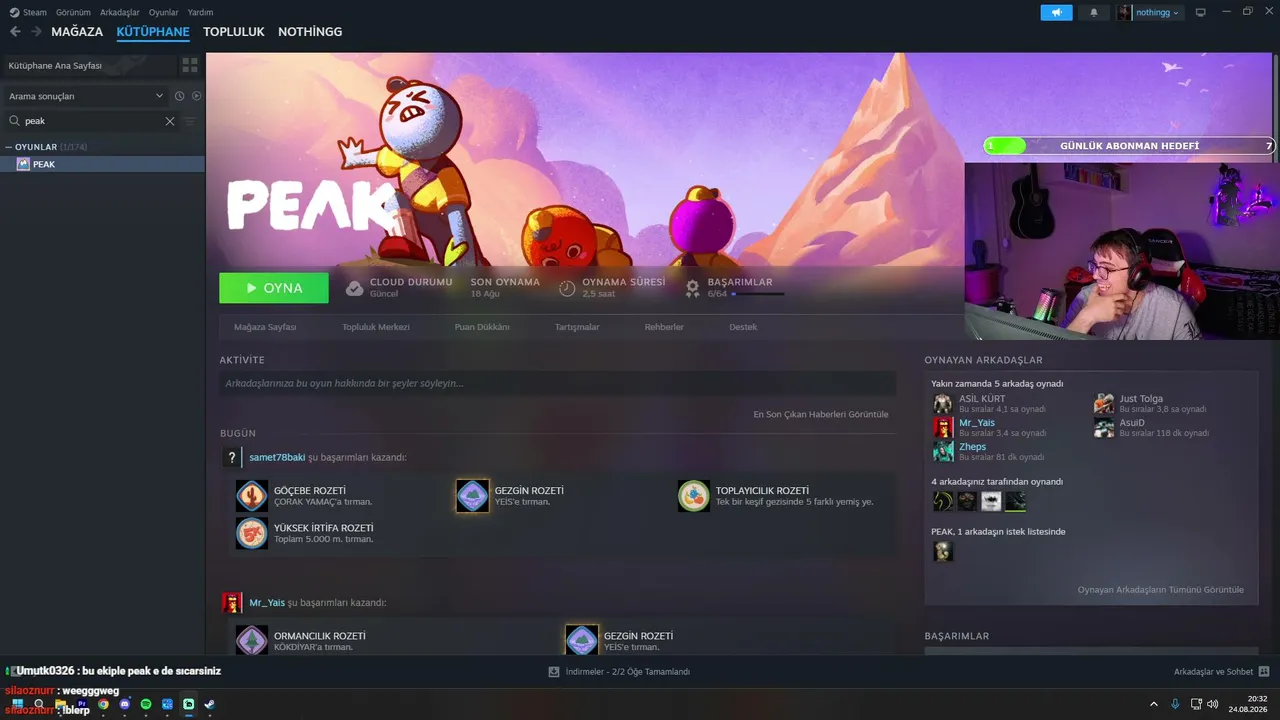1280x720 pixels.
Task: Switch to the TOPLULUK tab
Action: 234,32
